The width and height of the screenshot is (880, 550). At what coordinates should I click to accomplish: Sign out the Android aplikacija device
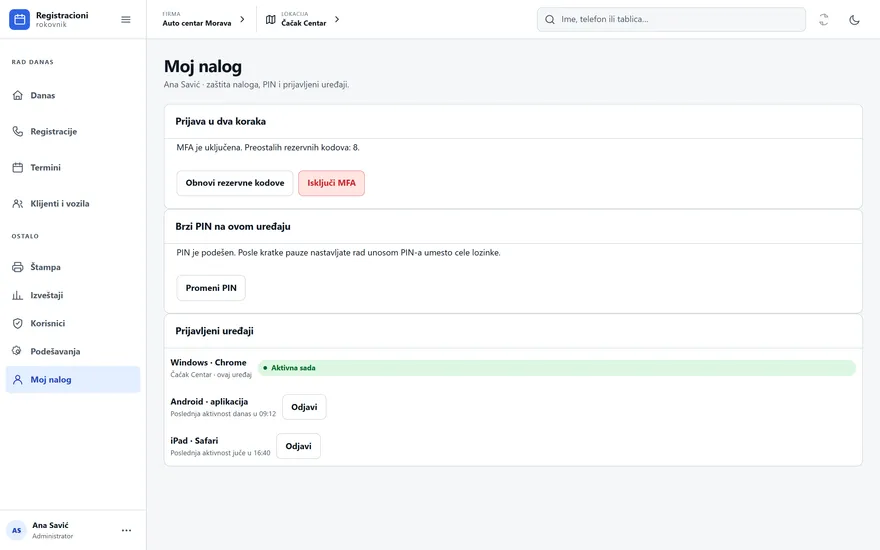pos(304,407)
